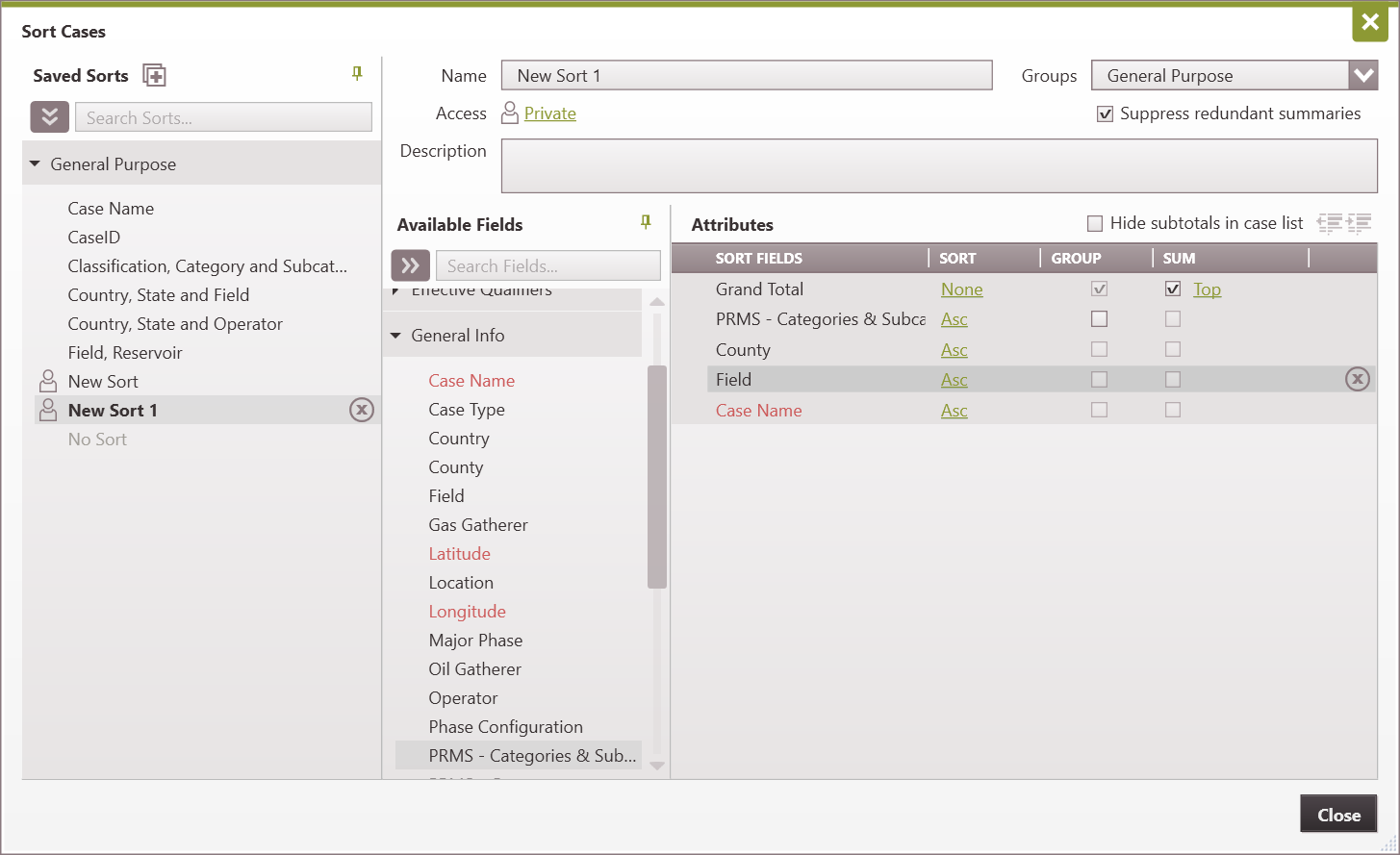
Task: Collapse the Available Fields panel with the double chevron
Action: click(x=411, y=264)
